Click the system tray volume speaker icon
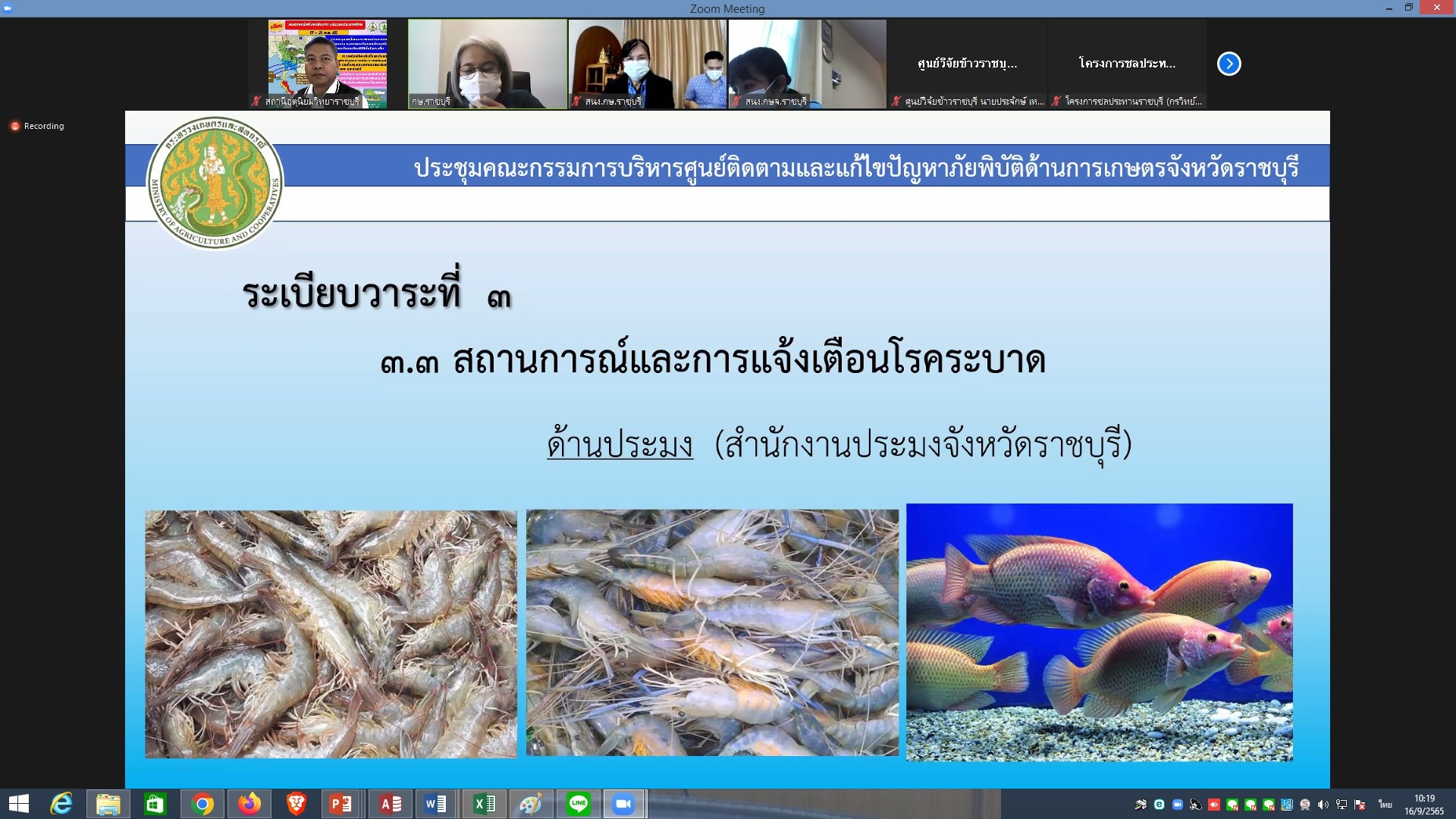The width and height of the screenshot is (1456, 819). click(1323, 805)
